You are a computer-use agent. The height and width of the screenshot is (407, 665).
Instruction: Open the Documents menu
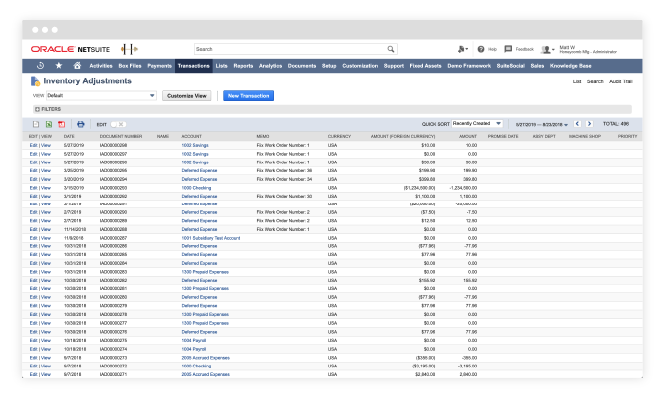point(302,66)
